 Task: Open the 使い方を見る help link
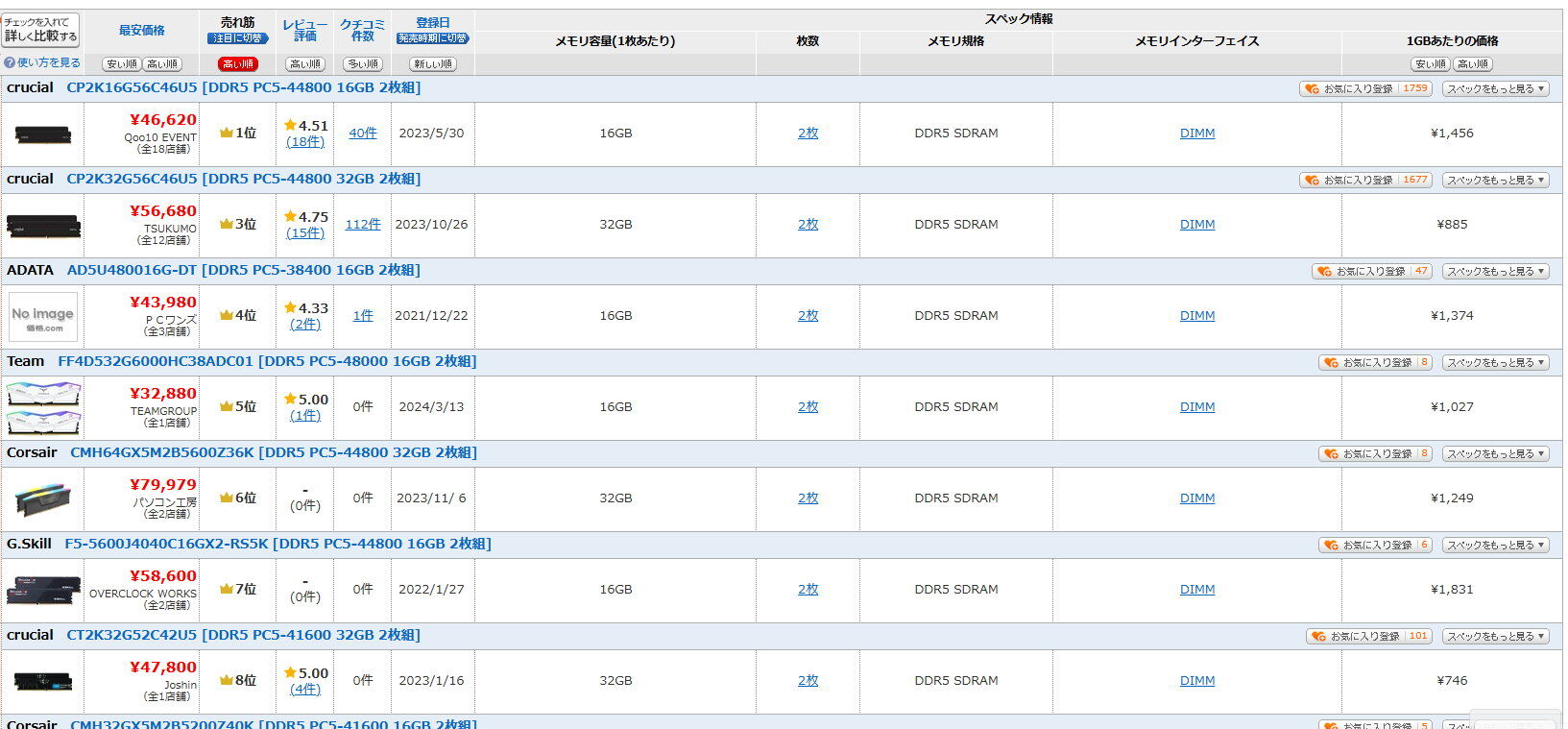(x=41, y=63)
